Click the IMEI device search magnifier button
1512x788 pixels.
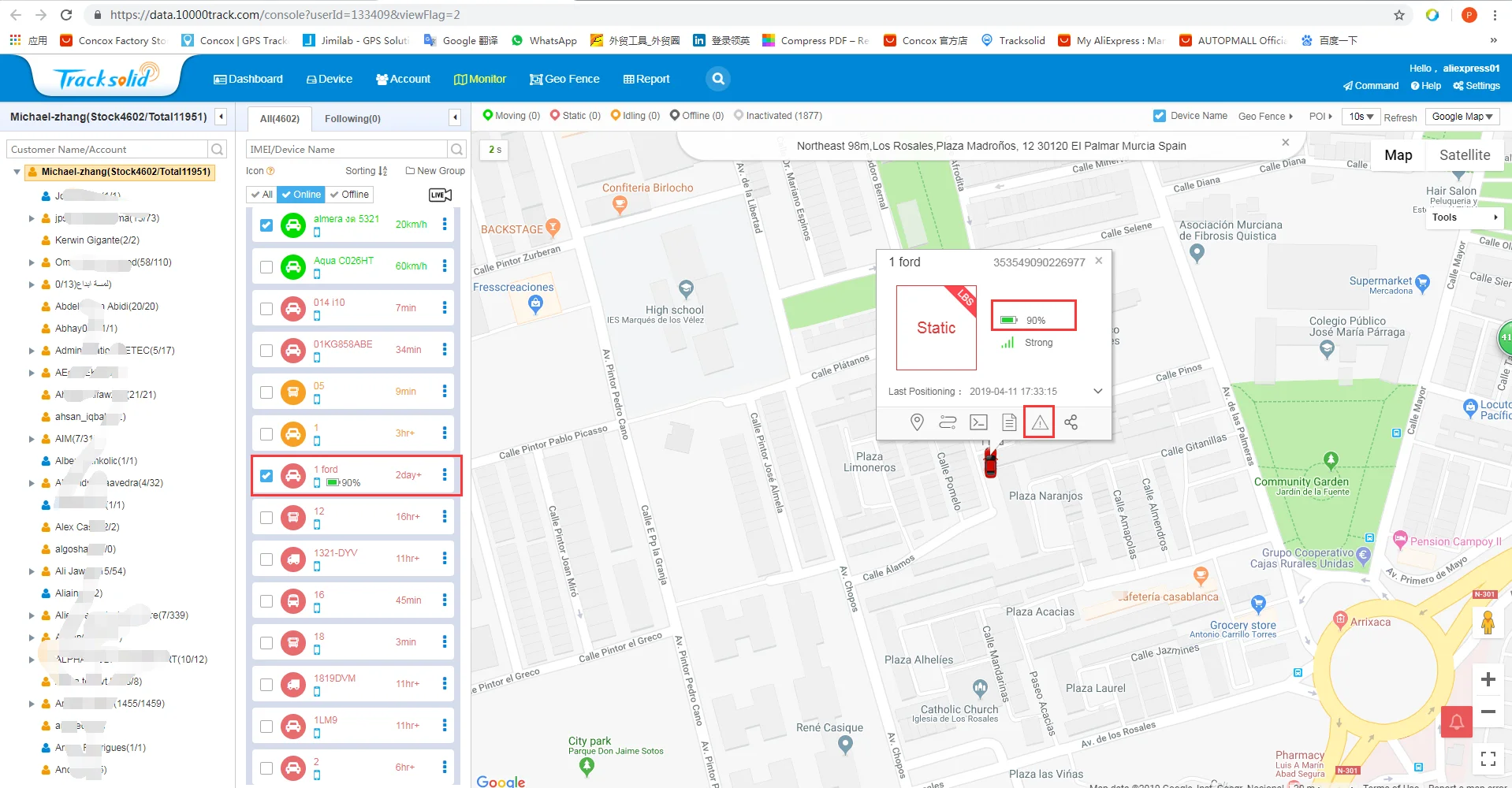pos(456,149)
